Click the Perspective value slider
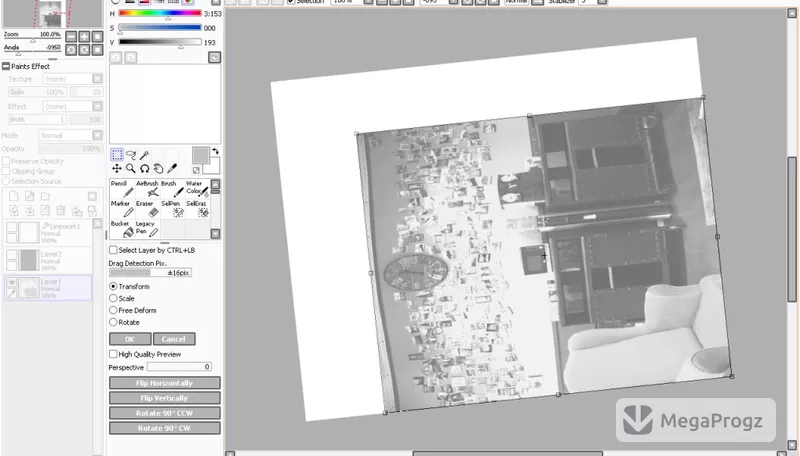This screenshot has height=456, width=800. pyautogui.click(x=179, y=367)
